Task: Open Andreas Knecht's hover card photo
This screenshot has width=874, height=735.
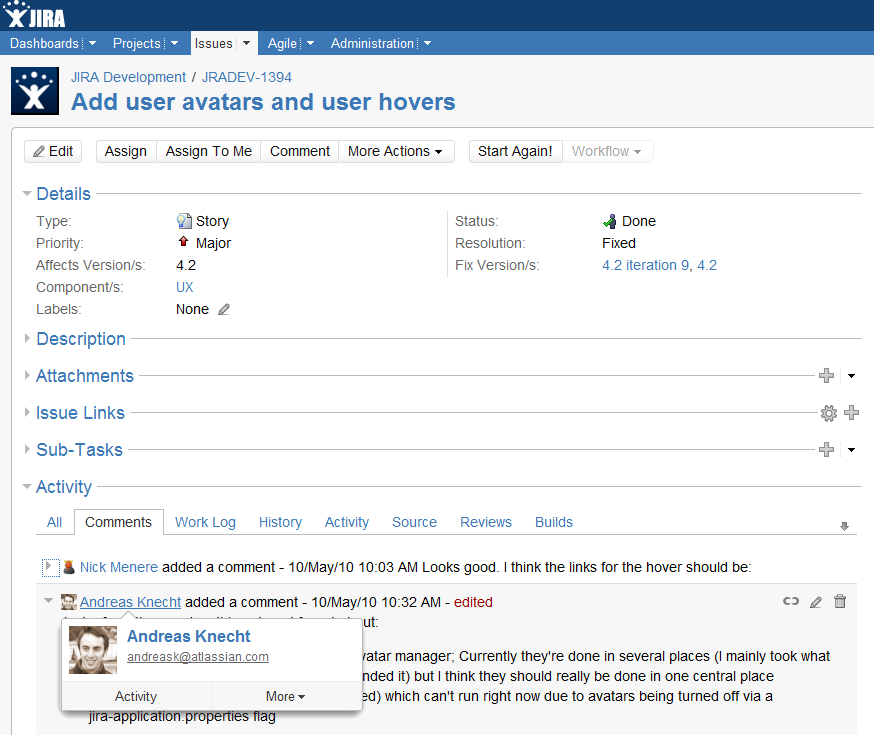Action: click(93, 650)
